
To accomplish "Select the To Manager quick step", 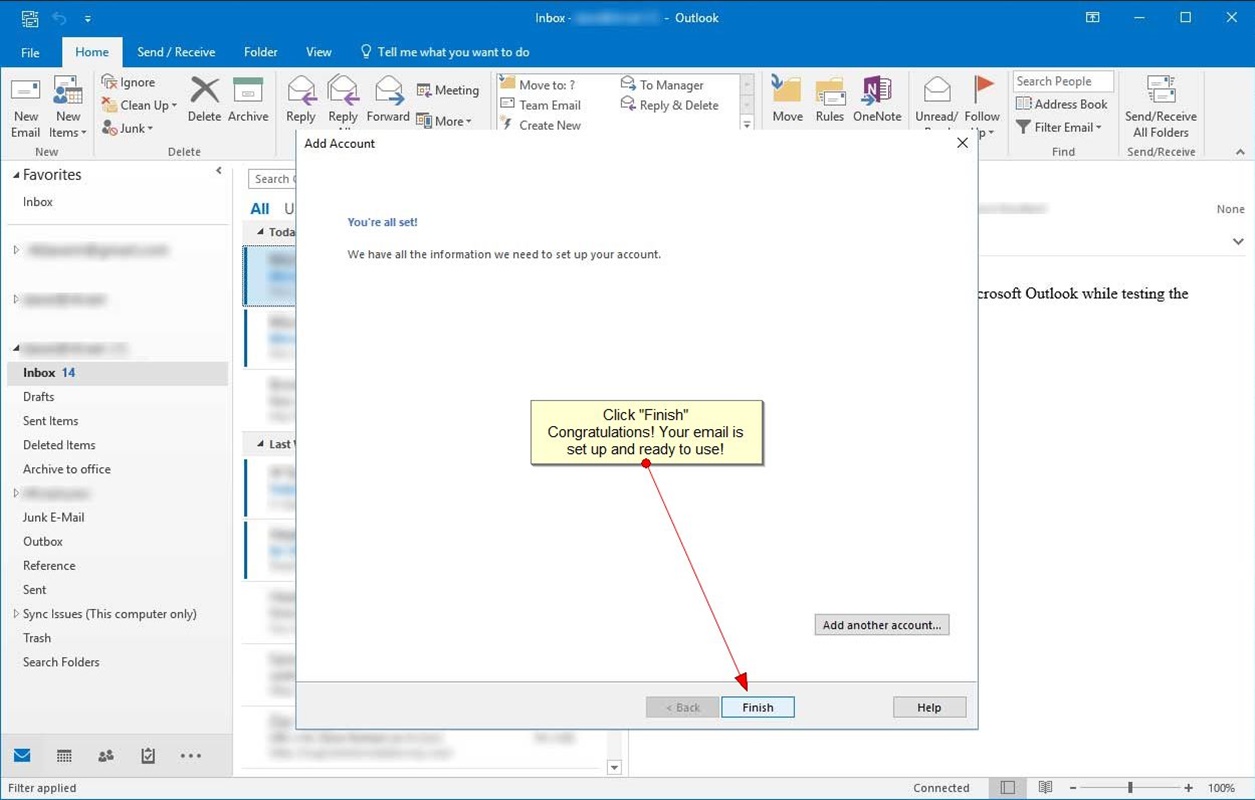I will point(662,85).
